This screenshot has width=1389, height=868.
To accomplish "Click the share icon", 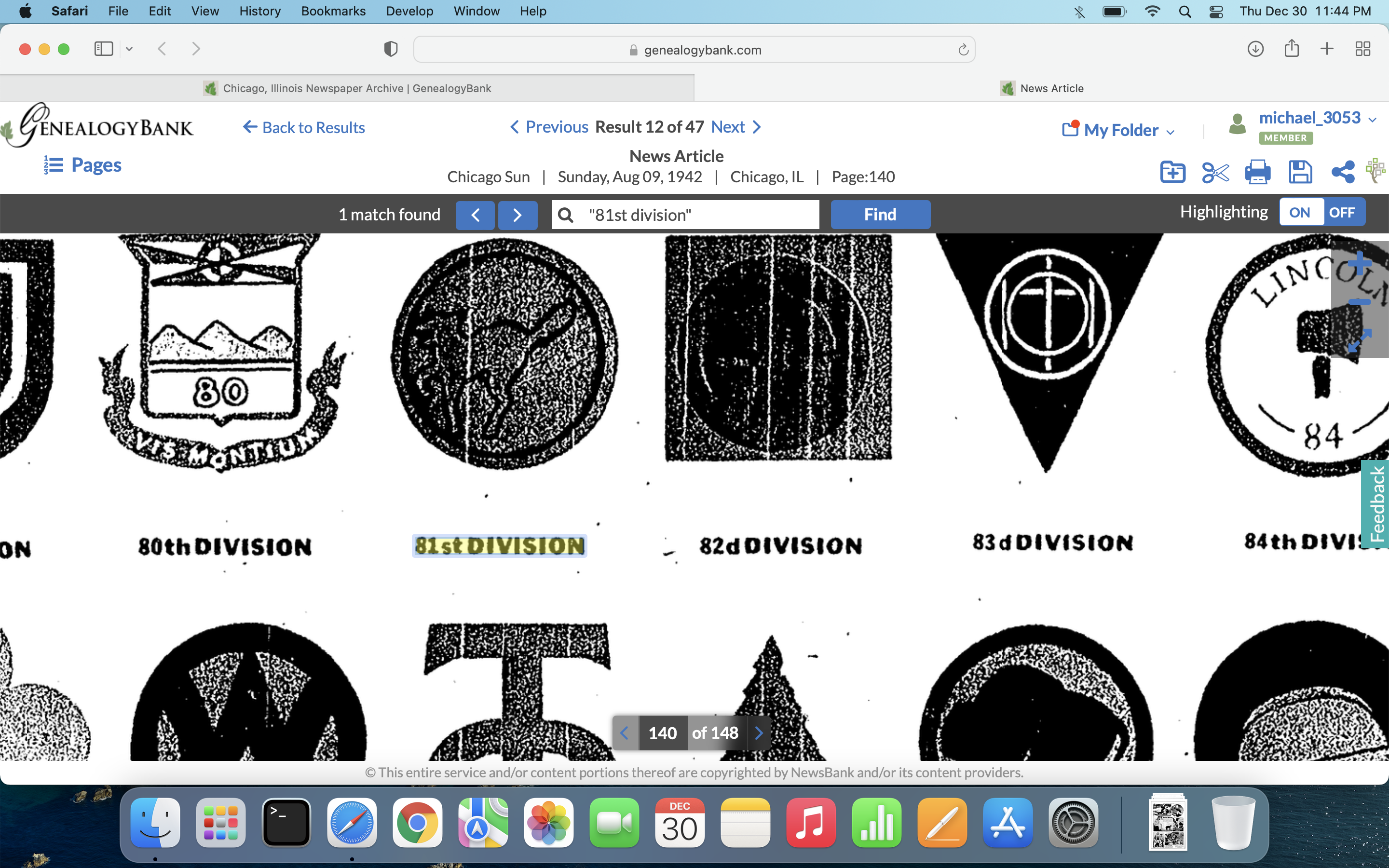I will click(x=1343, y=172).
